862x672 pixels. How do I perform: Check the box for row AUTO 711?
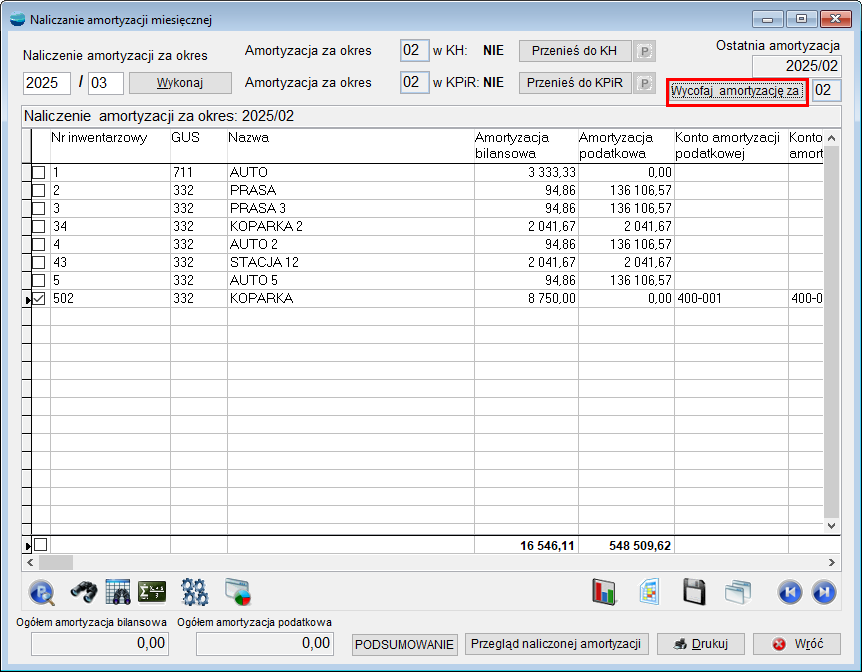tap(39, 173)
